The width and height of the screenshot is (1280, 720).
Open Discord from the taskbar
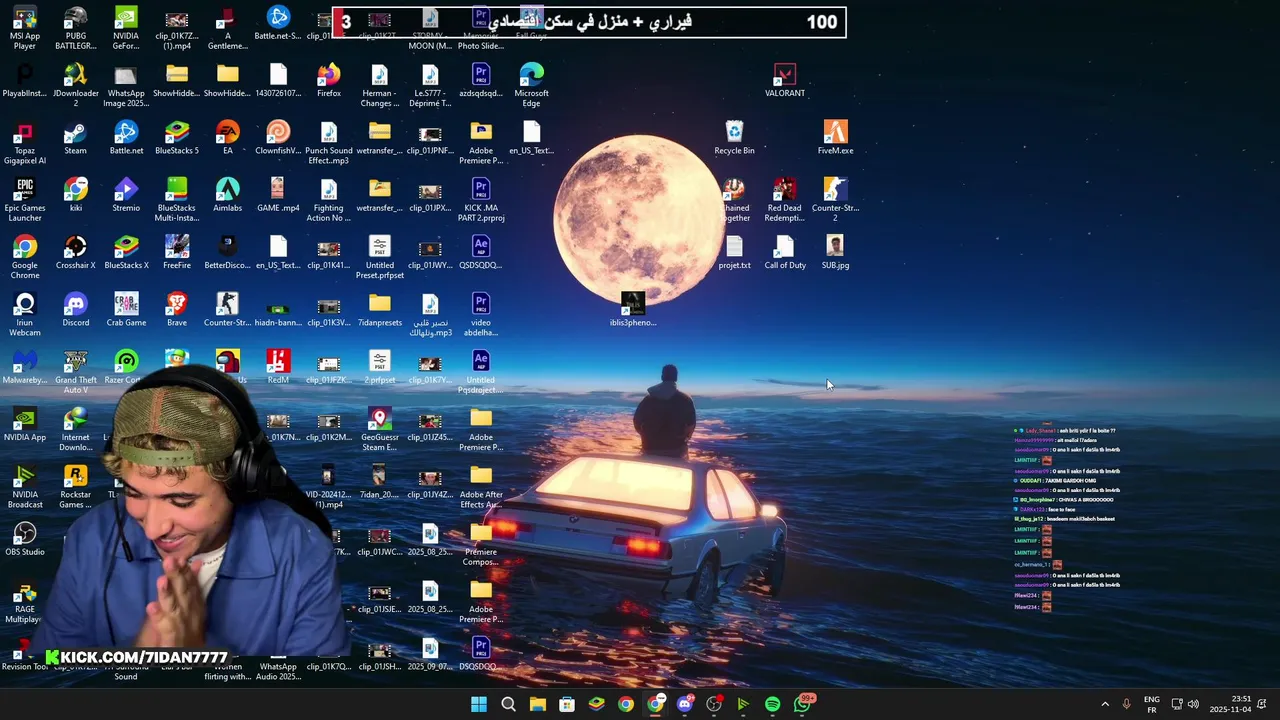click(x=685, y=704)
